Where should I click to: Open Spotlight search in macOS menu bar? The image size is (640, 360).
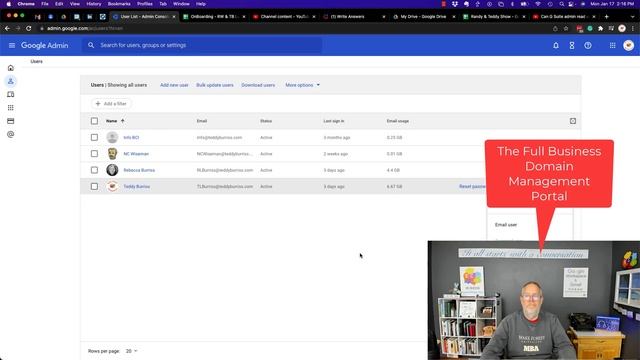click(x=562, y=4)
